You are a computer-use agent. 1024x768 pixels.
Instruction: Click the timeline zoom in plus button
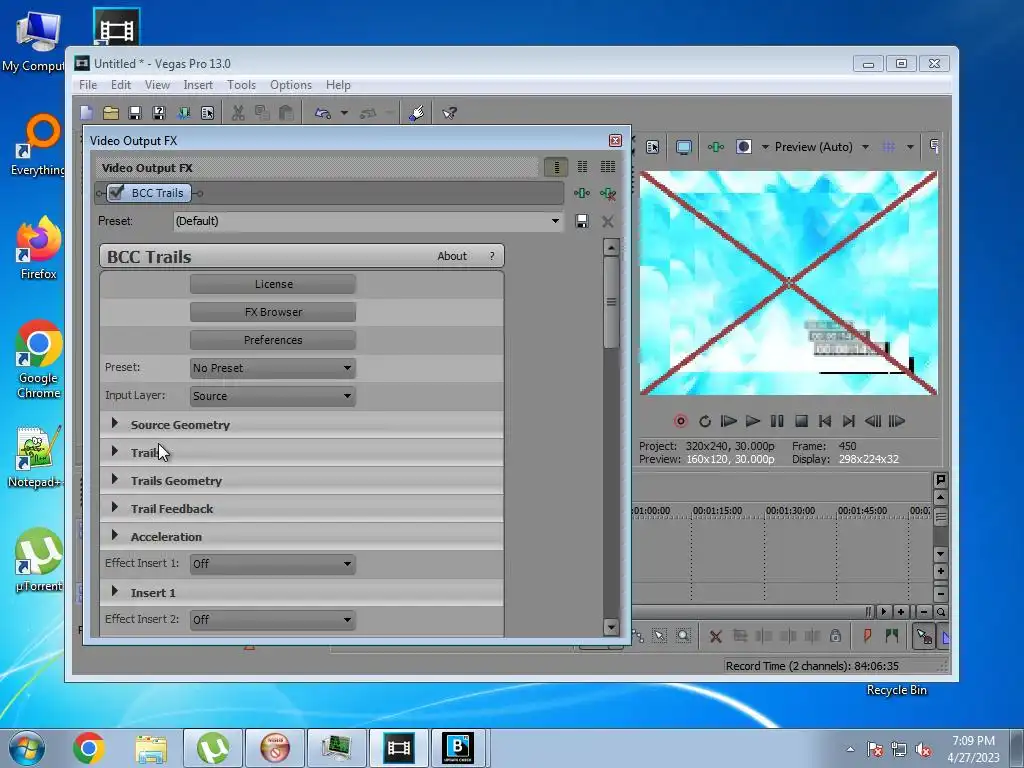(901, 612)
